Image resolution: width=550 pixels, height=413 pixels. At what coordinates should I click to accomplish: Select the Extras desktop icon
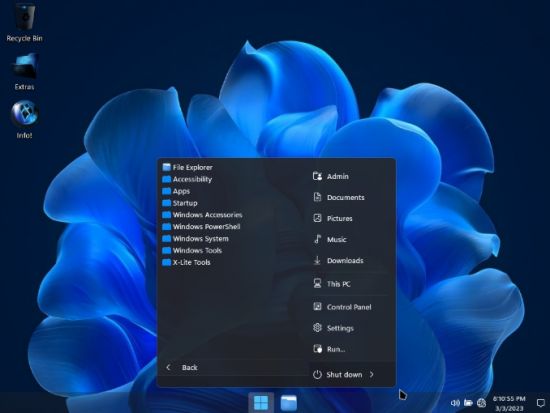[24, 71]
